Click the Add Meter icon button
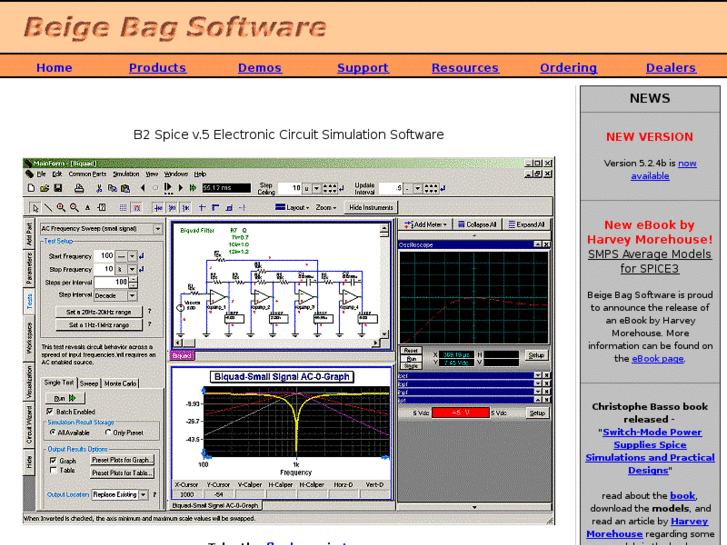This screenshot has width=727, height=545. (x=425, y=224)
